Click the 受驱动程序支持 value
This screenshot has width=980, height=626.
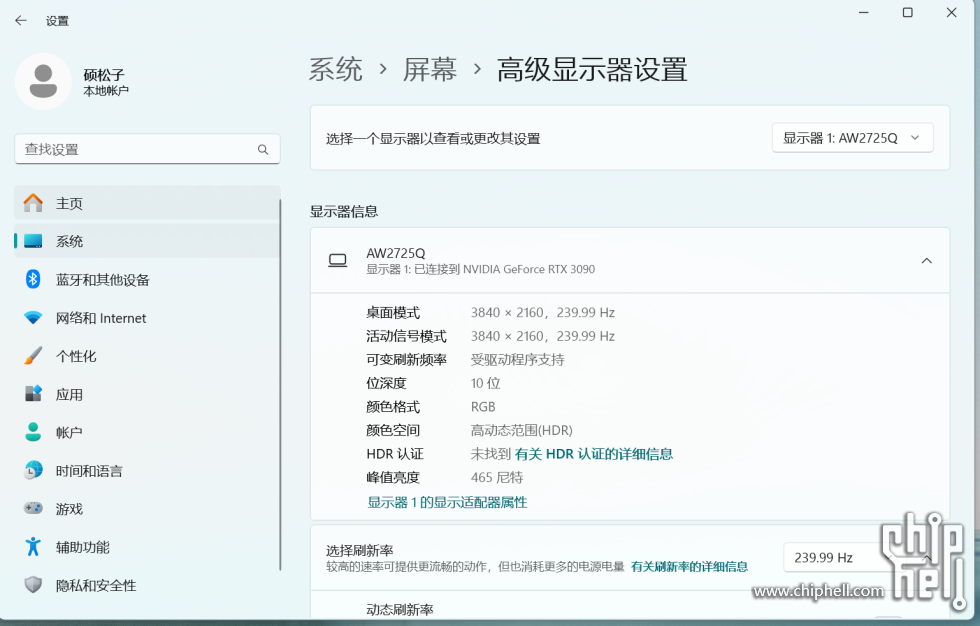pos(518,360)
